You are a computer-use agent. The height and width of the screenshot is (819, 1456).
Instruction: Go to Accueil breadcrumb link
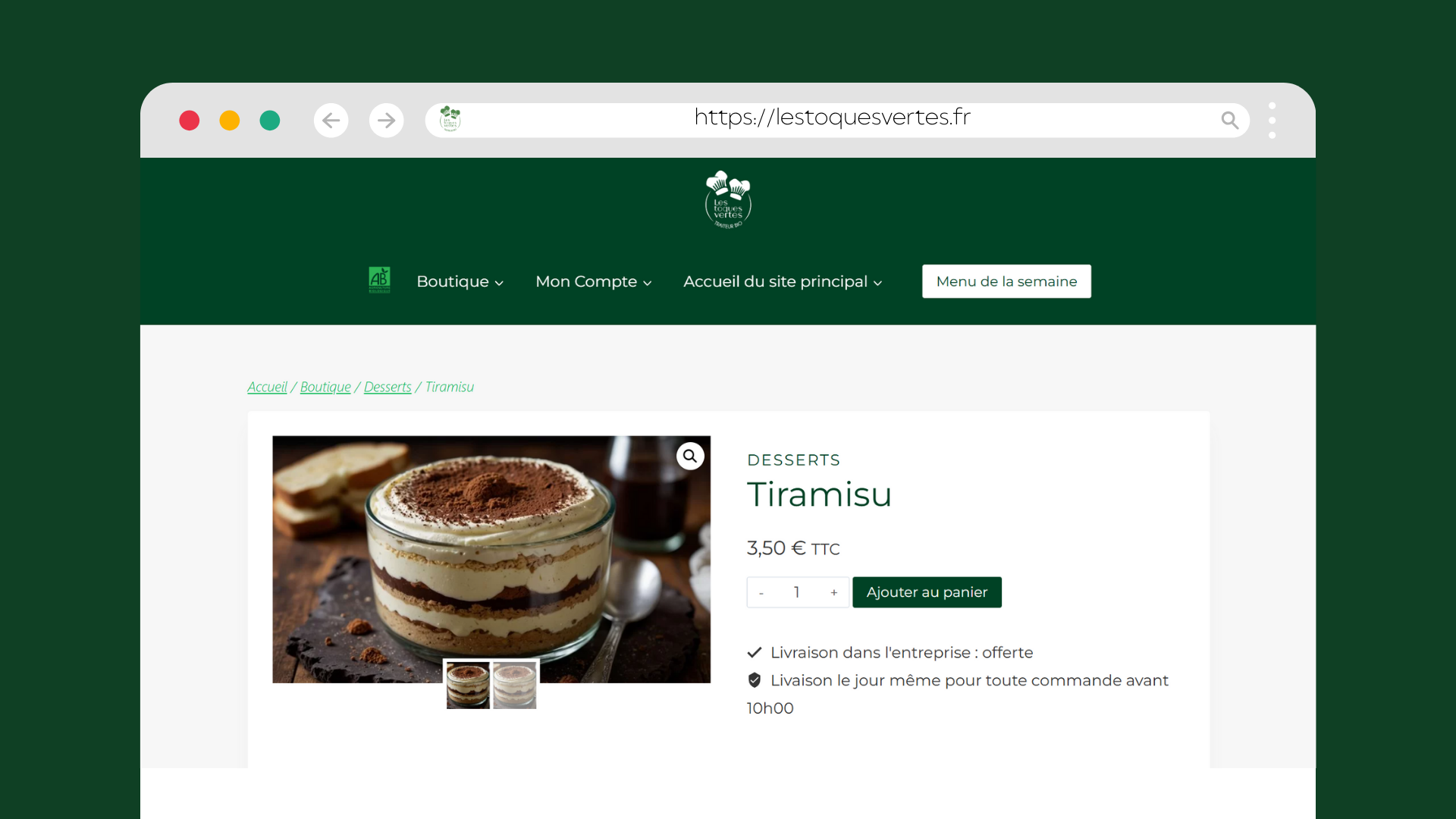(267, 387)
